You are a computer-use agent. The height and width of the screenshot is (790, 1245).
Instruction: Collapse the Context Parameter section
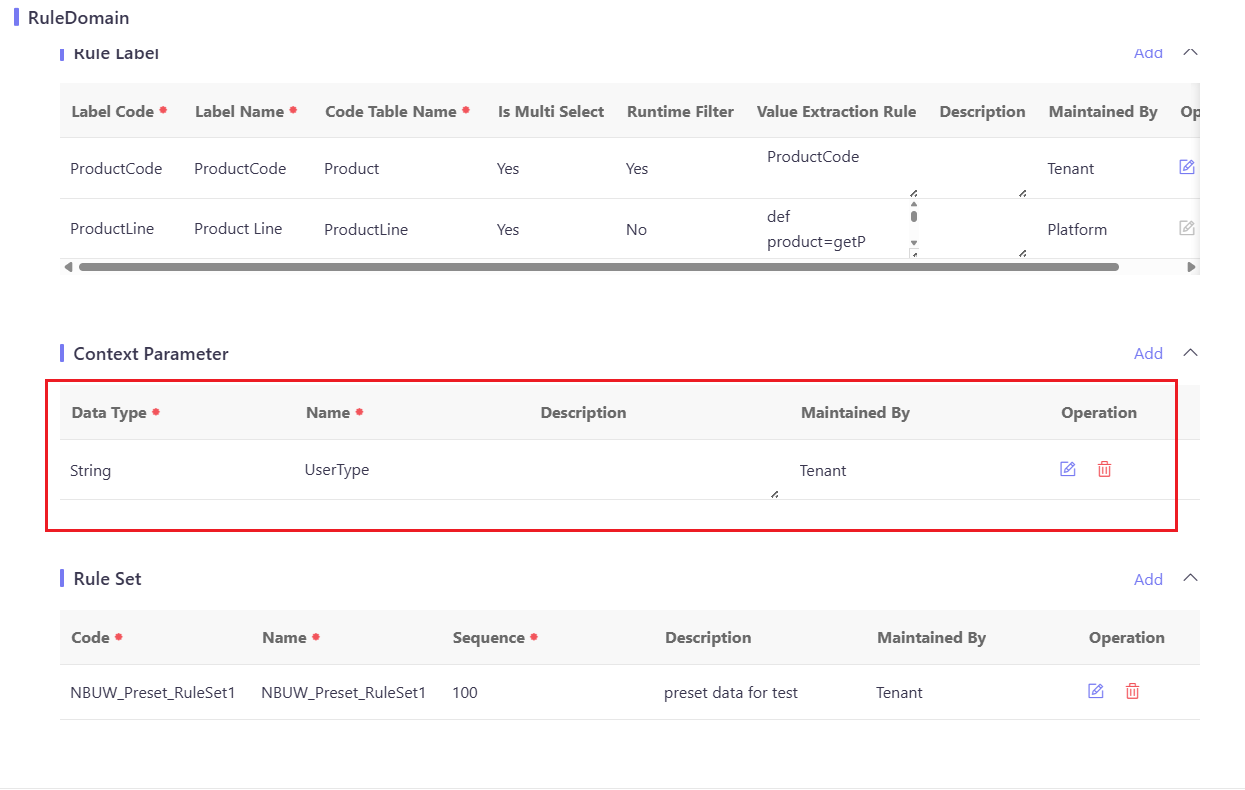coord(1190,353)
